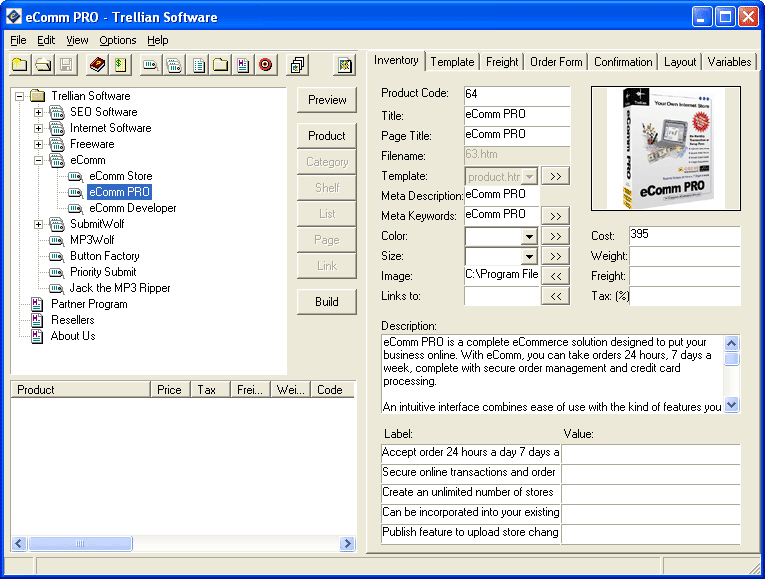Click the Product Code input field

coord(517,95)
